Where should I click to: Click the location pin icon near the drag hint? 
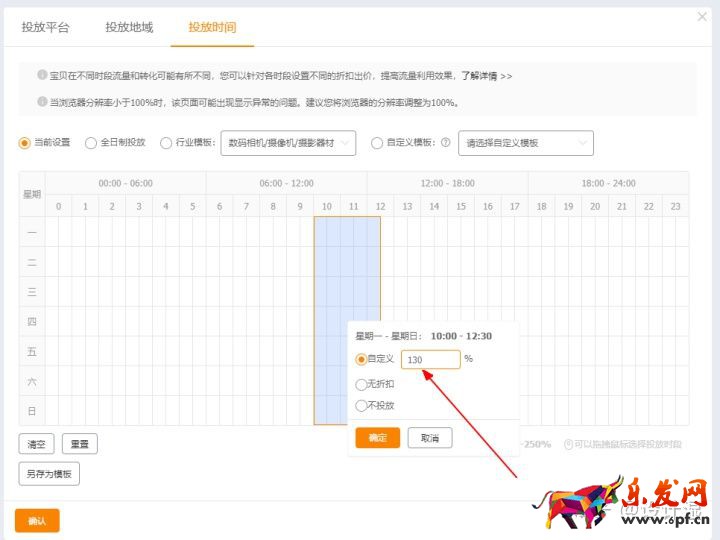click(568, 444)
